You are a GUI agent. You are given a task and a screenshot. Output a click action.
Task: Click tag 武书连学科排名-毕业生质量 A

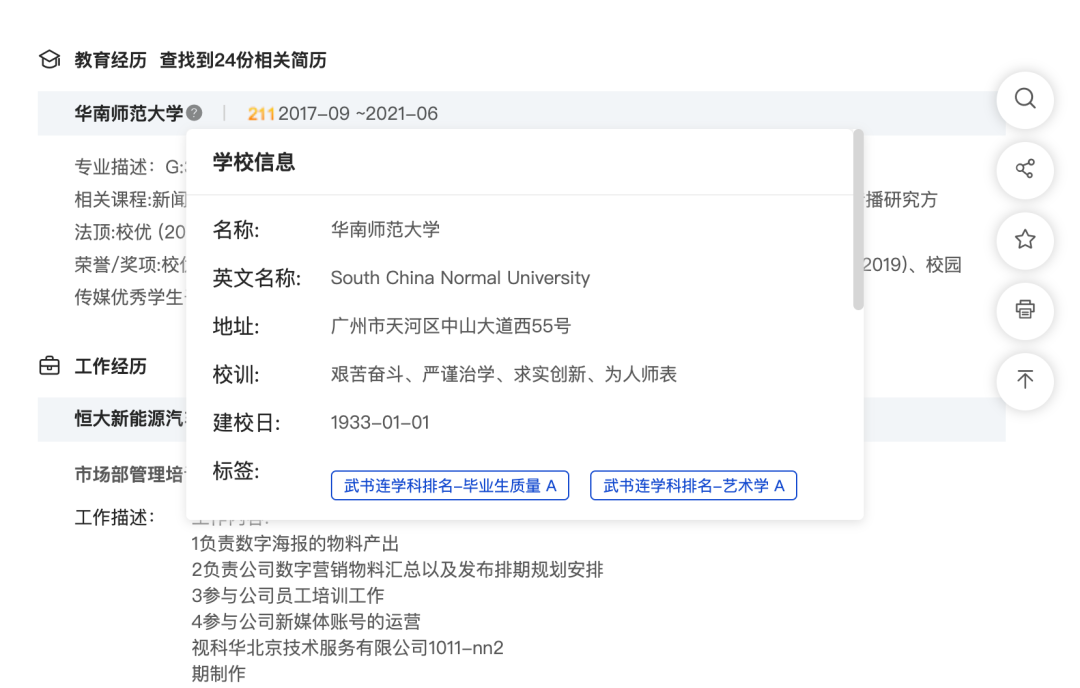click(x=450, y=486)
